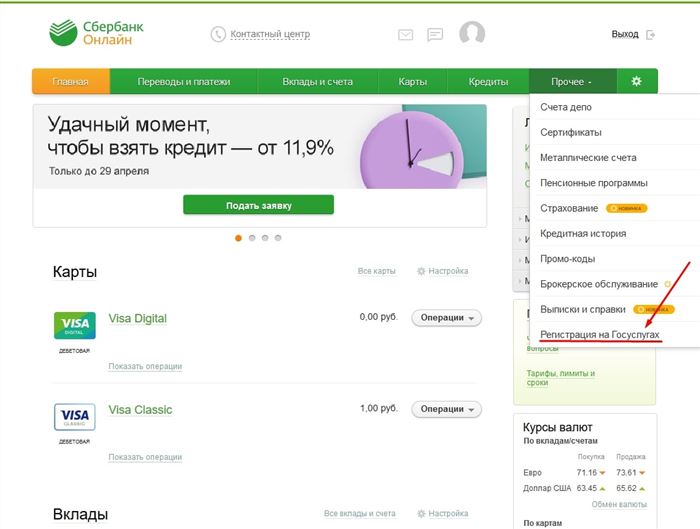This screenshot has width=700, height=529.
Task: Click the phone icon beside Контактный центр
Action: [218, 34]
